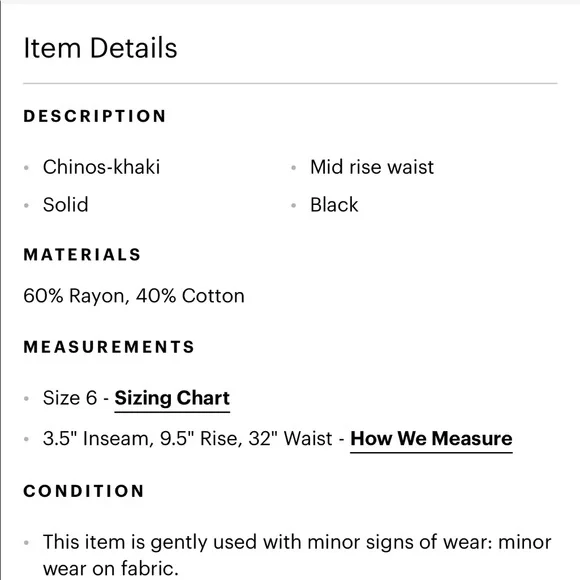Click the DESCRIPTION section header
Image resolution: width=580 pixels, height=580 pixels.
[x=95, y=116]
